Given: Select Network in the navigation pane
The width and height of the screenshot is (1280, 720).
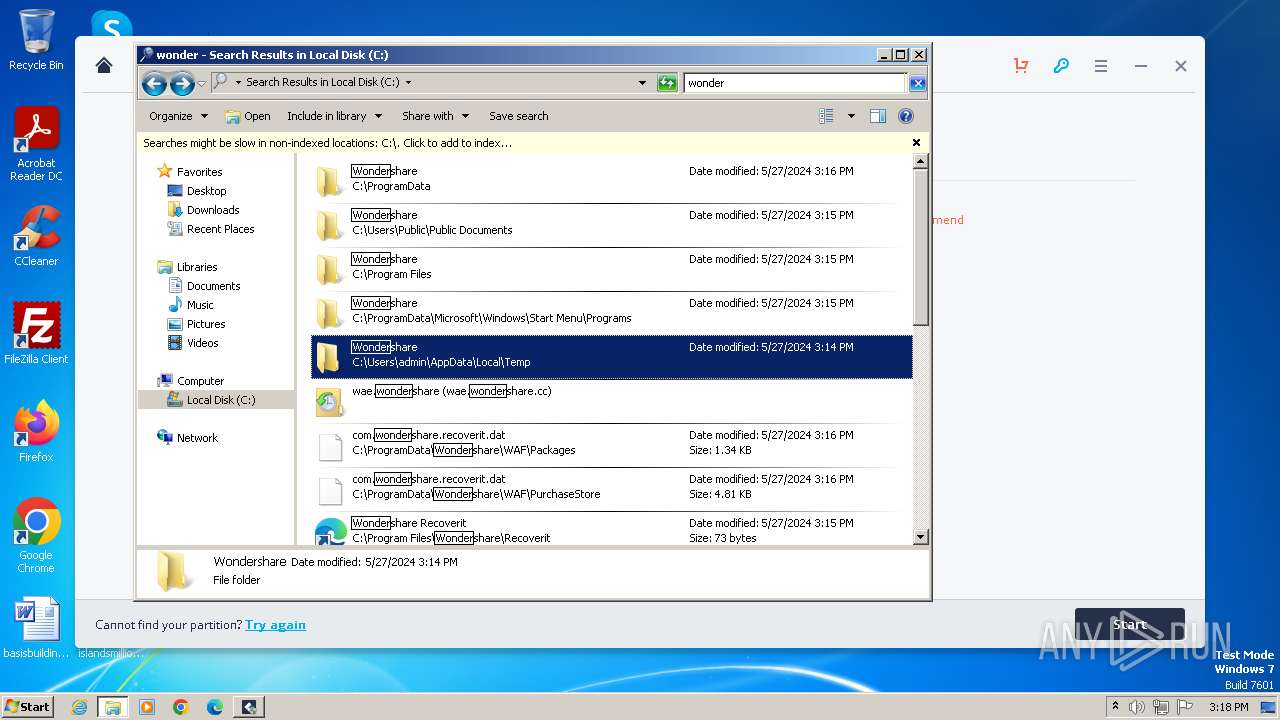Looking at the screenshot, I should pos(187,438).
